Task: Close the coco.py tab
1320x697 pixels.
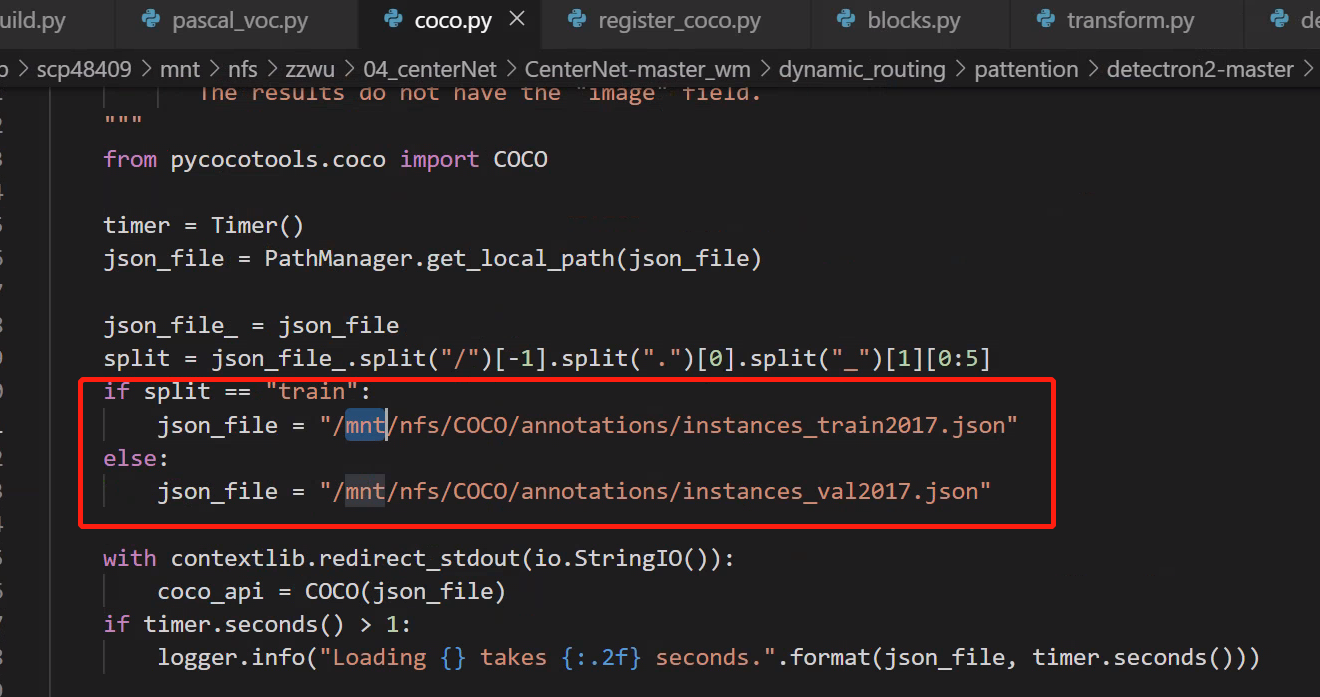Action: (517, 19)
